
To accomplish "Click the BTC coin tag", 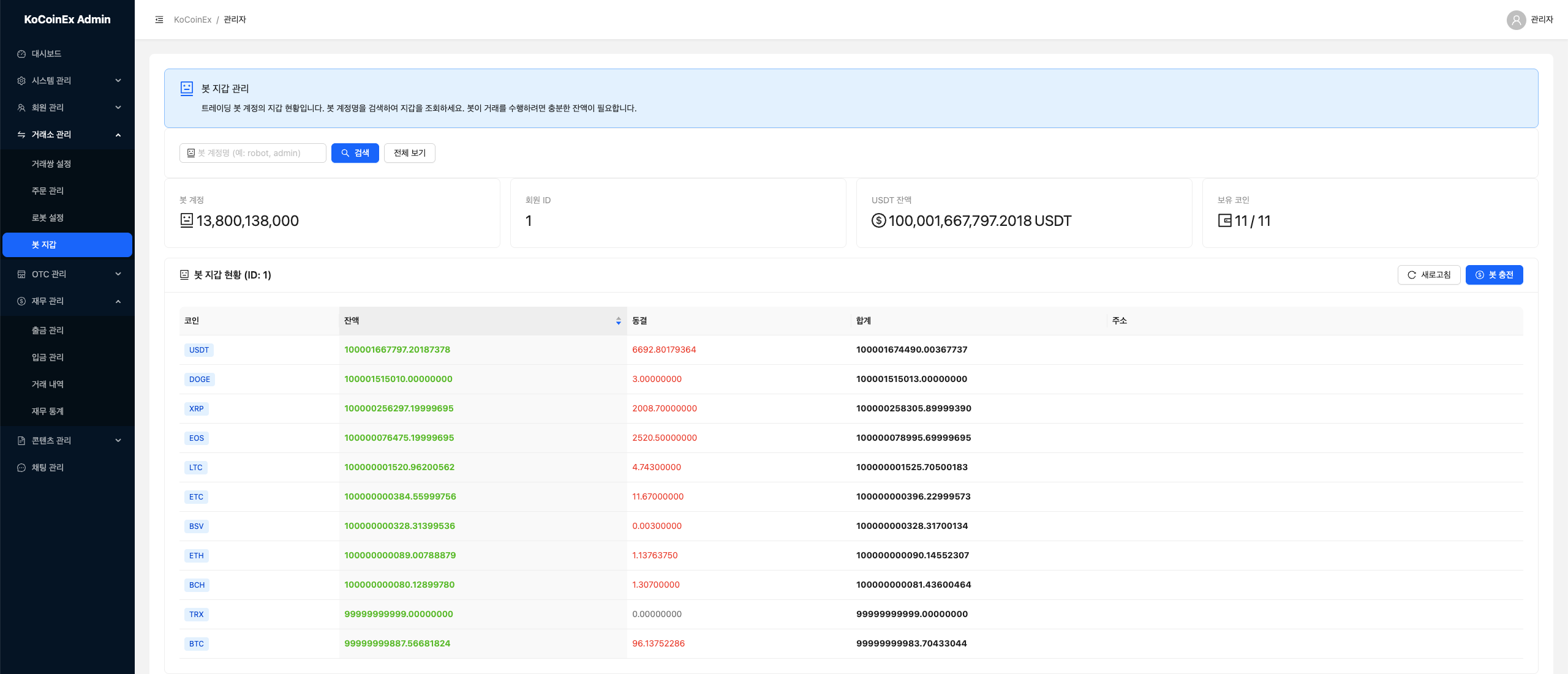I will pos(197,644).
